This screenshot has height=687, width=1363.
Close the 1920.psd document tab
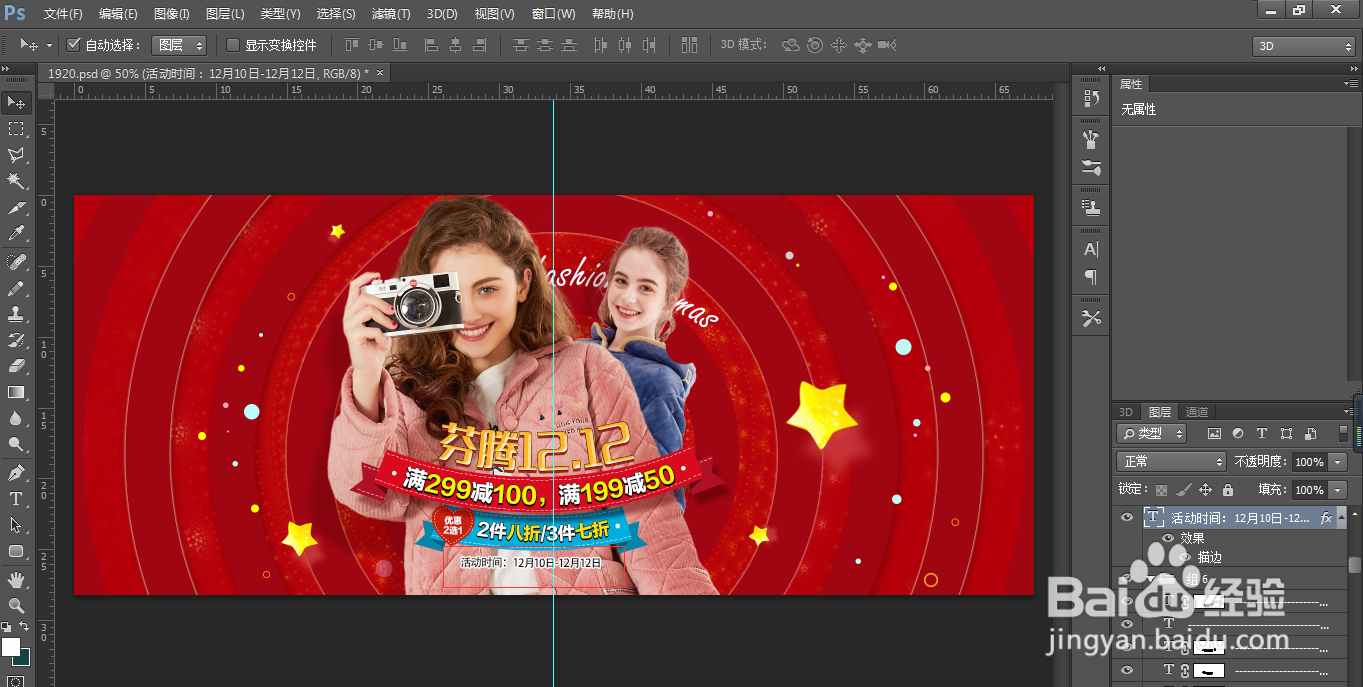point(380,72)
